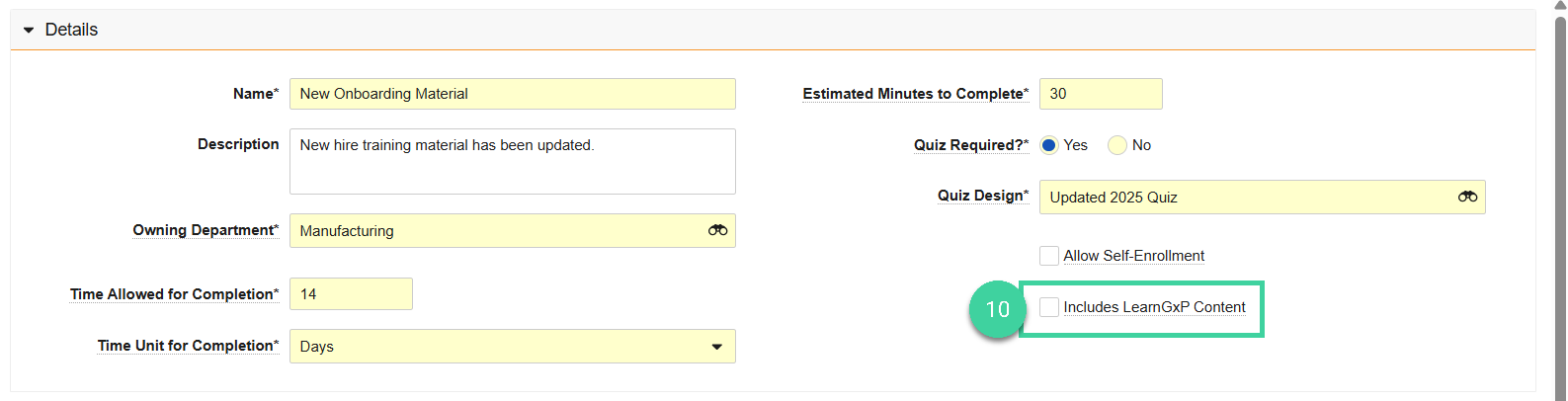
Task: Open Owning Department lookup binoculars icon
Action: pyautogui.click(x=717, y=230)
